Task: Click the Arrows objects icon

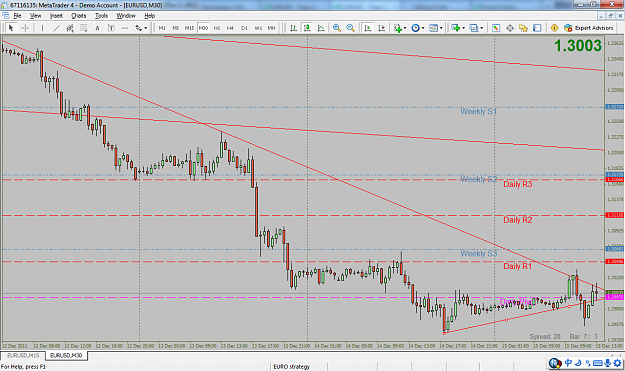Action: click(138, 28)
